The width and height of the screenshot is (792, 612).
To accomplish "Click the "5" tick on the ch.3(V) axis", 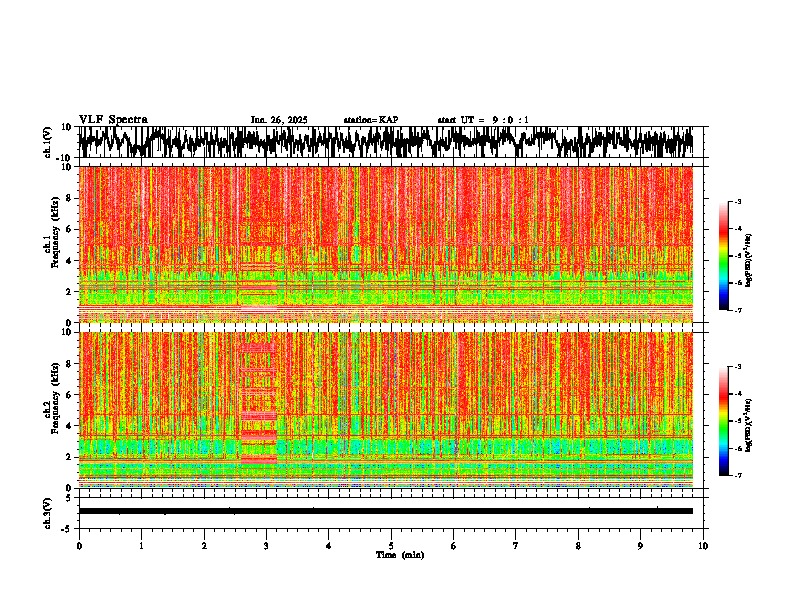I will (69, 498).
